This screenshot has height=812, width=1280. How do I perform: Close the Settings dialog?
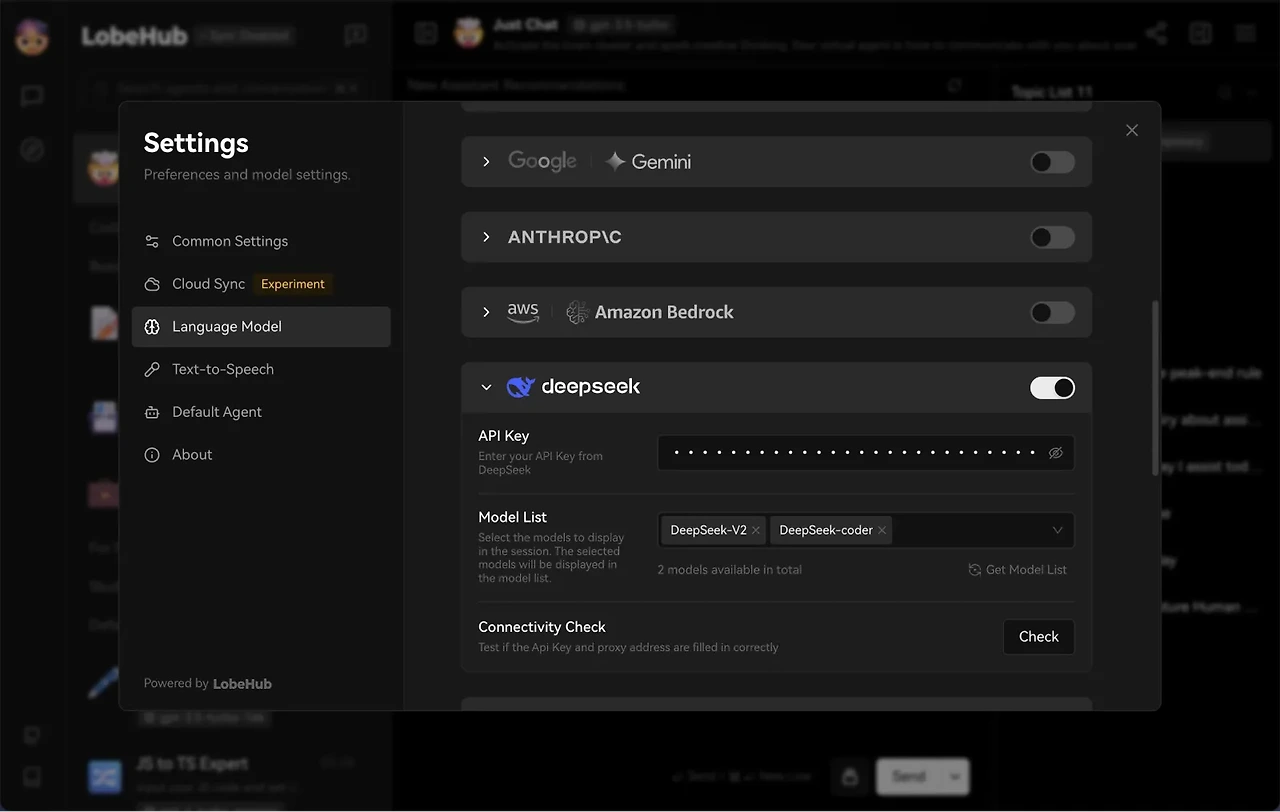(1132, 130)
